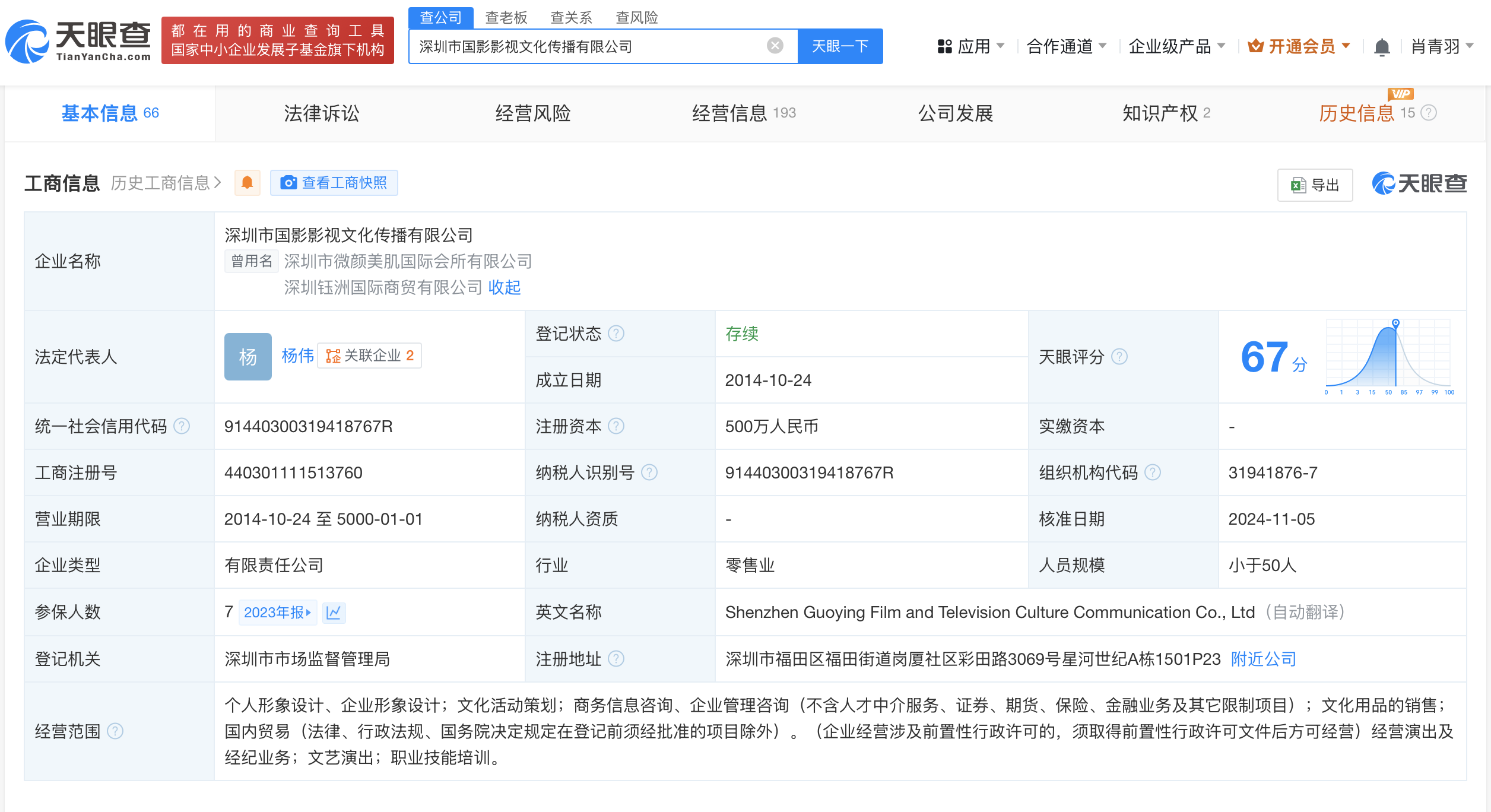The width and height of the screenshot is (1491, 812).
Task: Click the 曾用名 label tag
Action: coord(252,261)
